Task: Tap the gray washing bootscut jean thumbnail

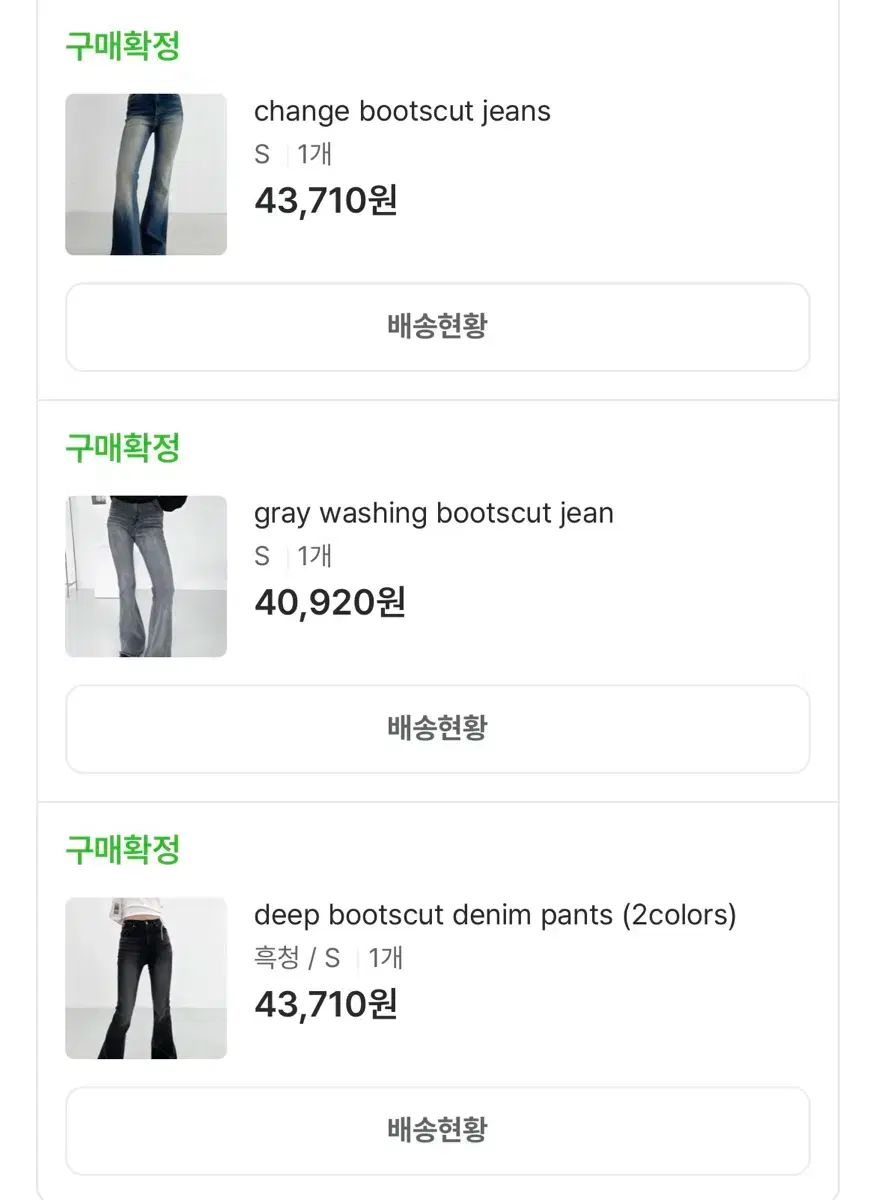Action: pos(146,576)
